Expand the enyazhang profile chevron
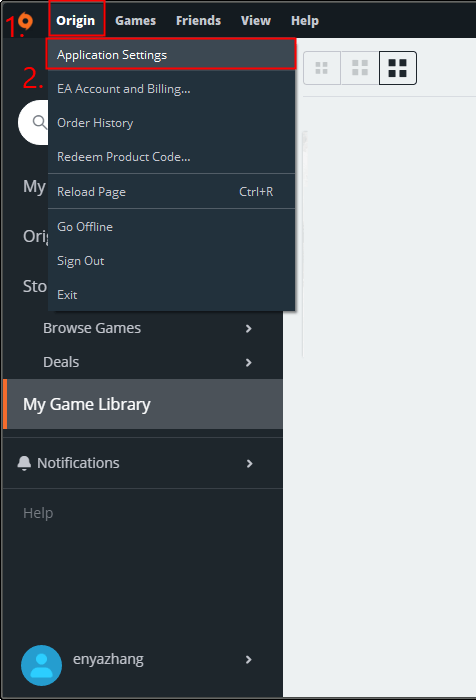Image resolution: width=476 pixels, height=700 pixels. (249, 660)
